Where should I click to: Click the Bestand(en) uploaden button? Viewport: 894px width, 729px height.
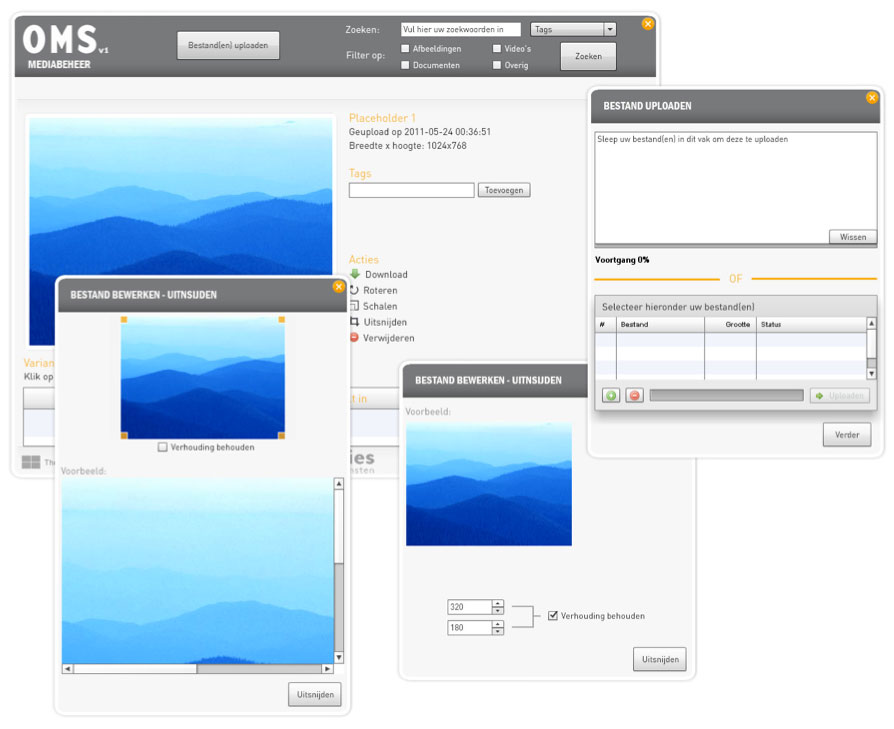(x=228, y=45)
